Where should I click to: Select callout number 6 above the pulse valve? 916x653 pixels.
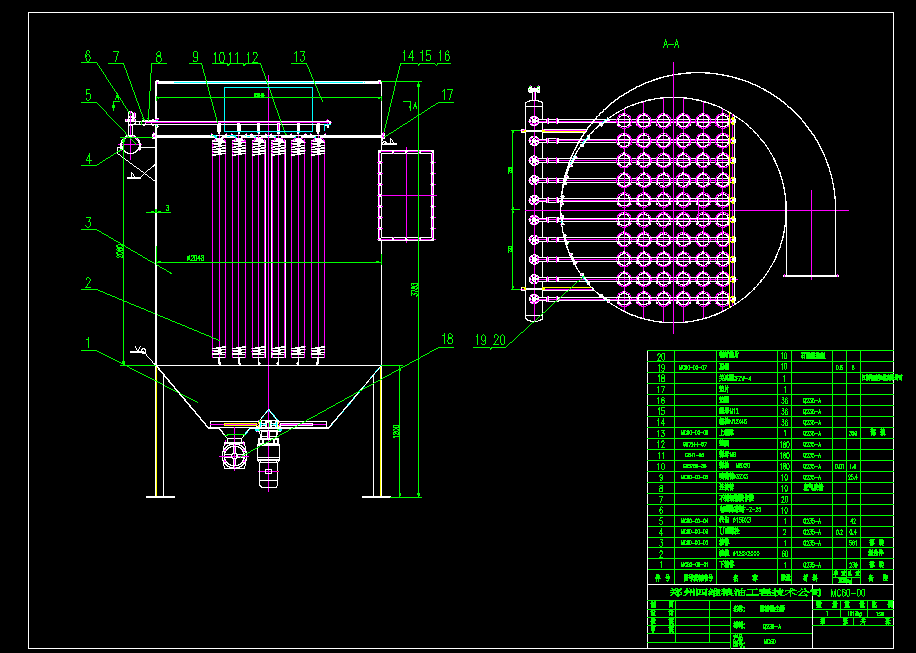88,56
